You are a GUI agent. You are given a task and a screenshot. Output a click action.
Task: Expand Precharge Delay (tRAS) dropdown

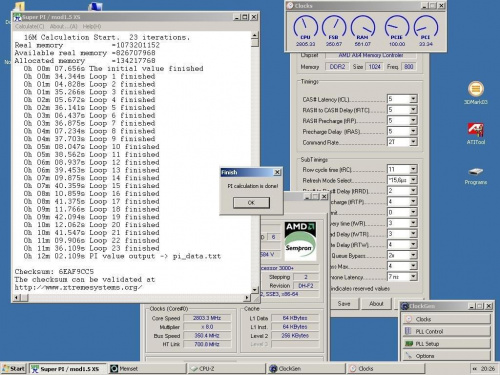click(x=413, y=131)
